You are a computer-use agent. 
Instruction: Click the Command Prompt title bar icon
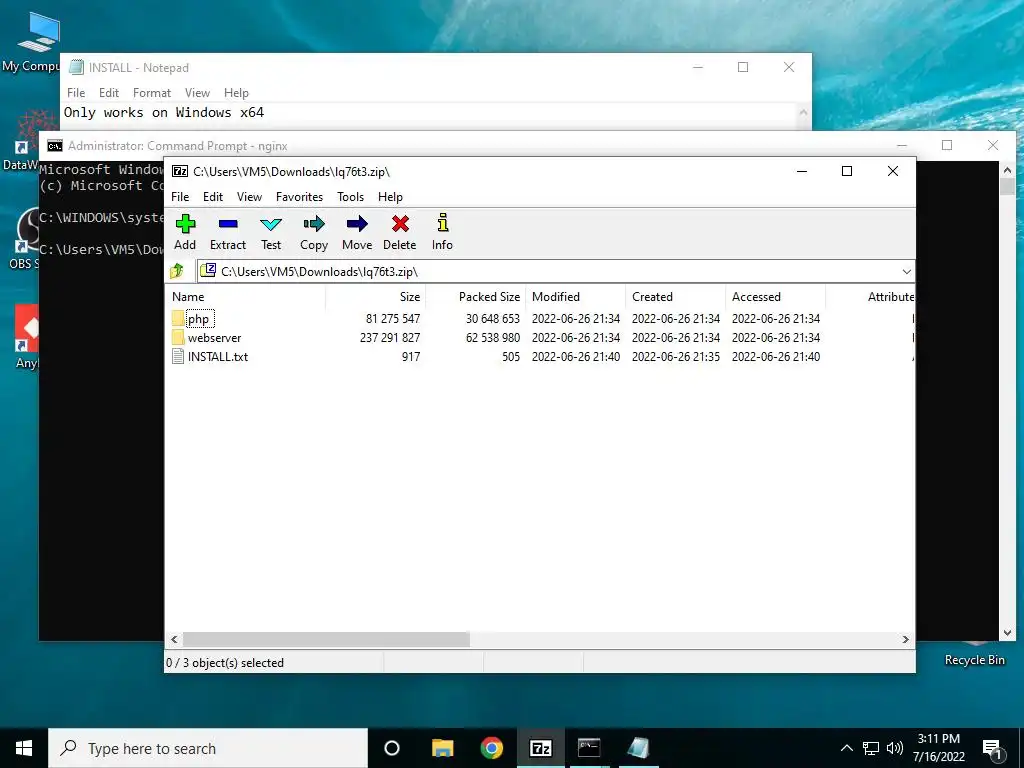(x=55, y=146)
